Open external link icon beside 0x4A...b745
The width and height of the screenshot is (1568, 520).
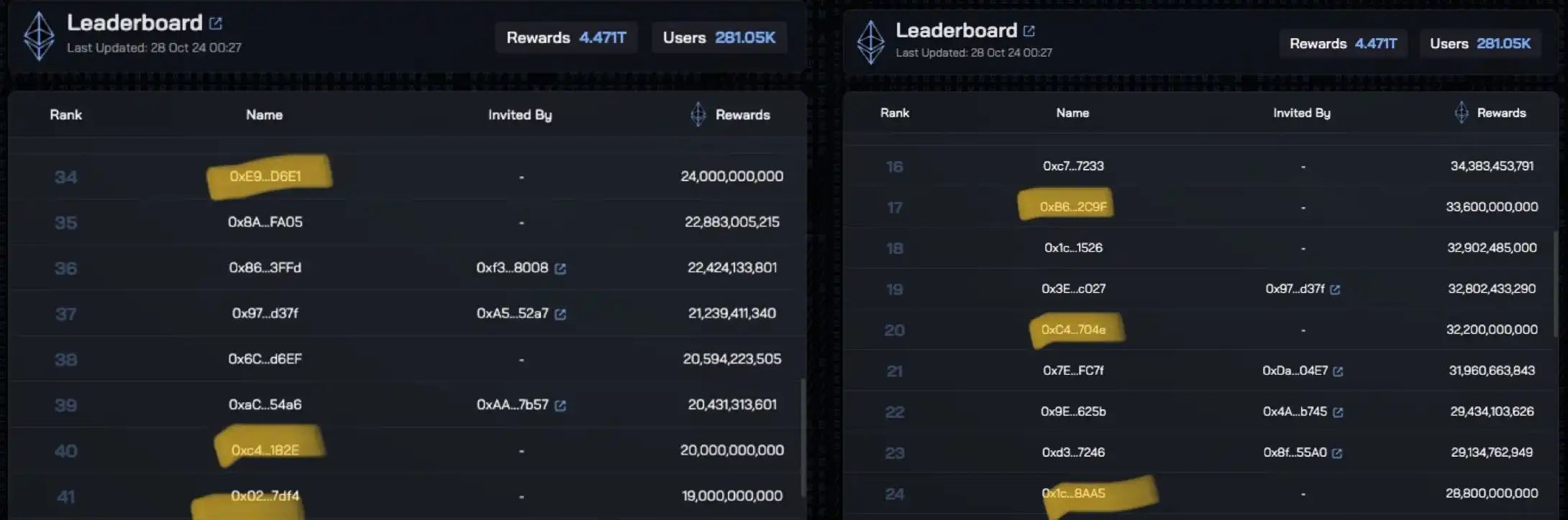(1338, 412)
